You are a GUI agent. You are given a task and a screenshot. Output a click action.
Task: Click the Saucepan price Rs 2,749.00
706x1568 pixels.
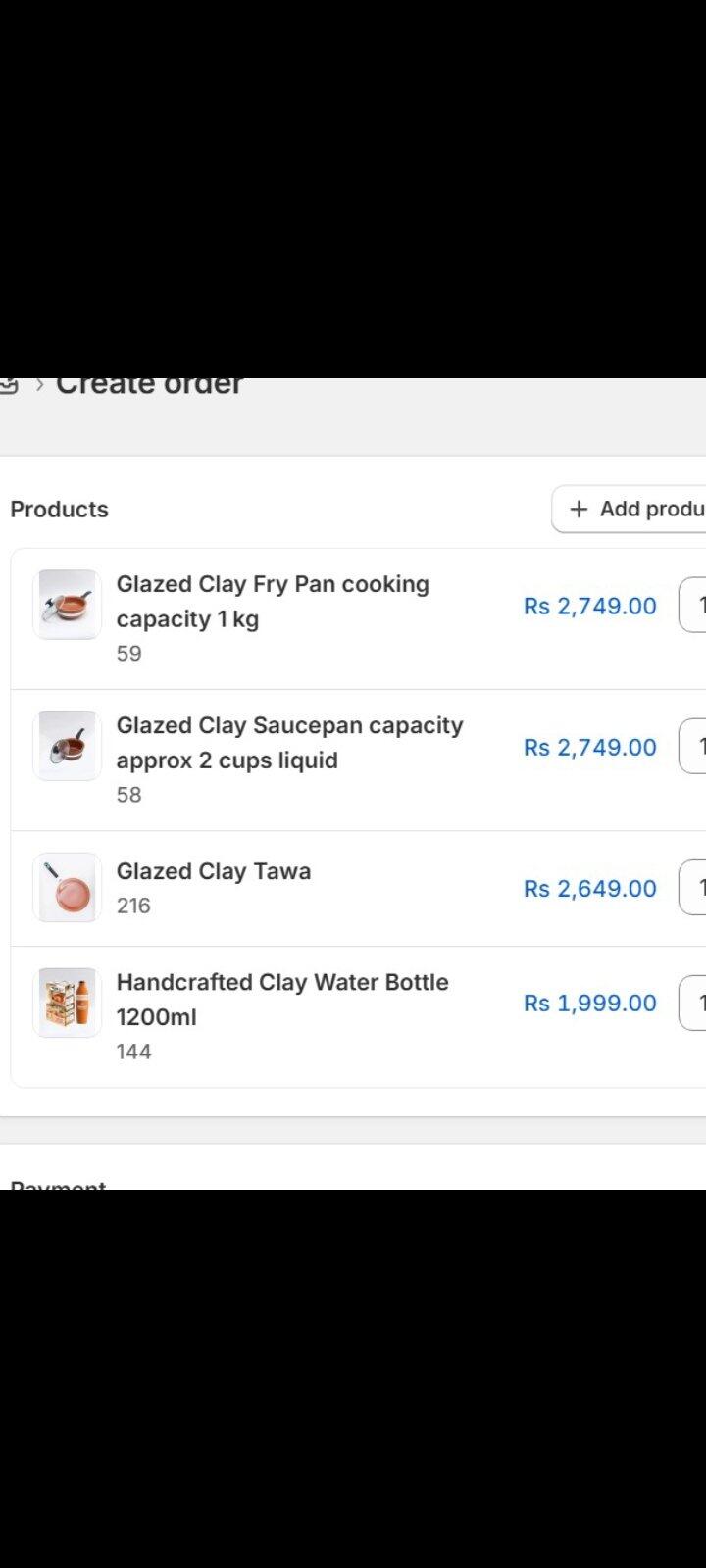point(589,747)
